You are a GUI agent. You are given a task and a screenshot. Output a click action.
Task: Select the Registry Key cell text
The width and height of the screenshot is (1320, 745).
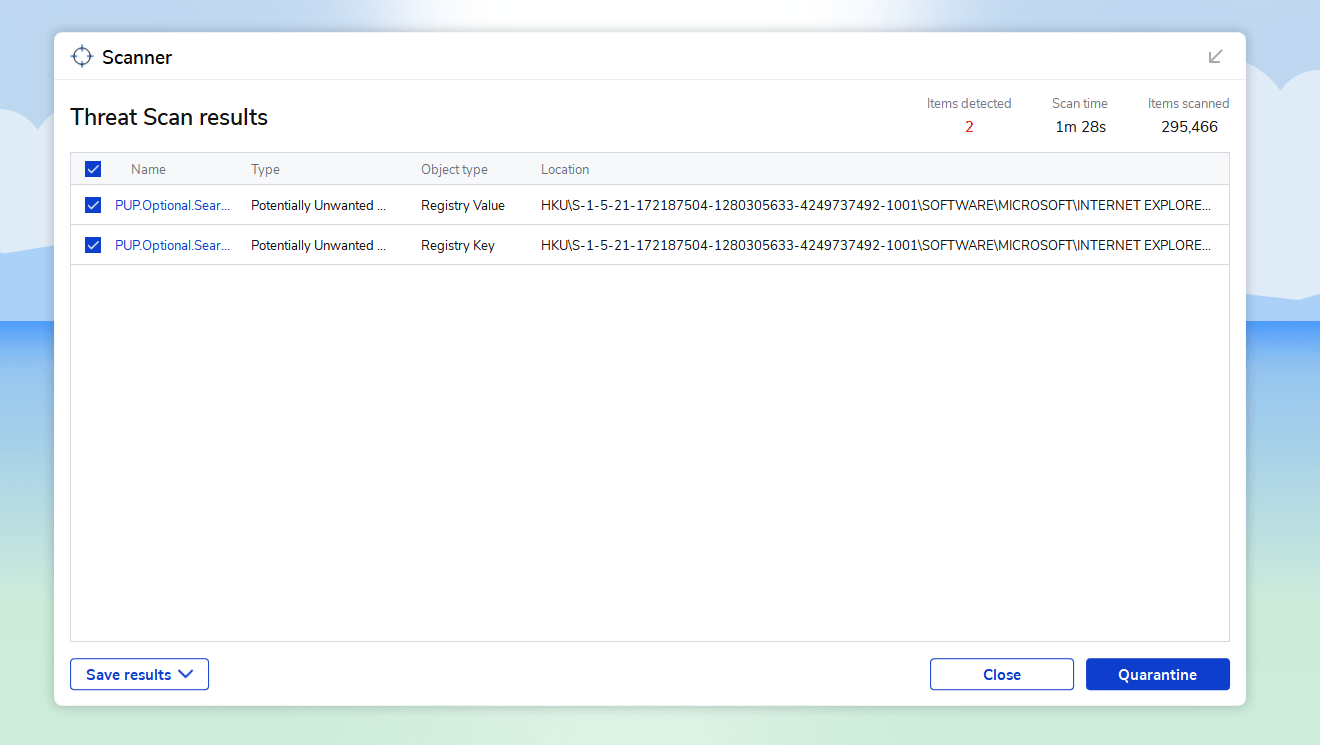coord(458,245)
